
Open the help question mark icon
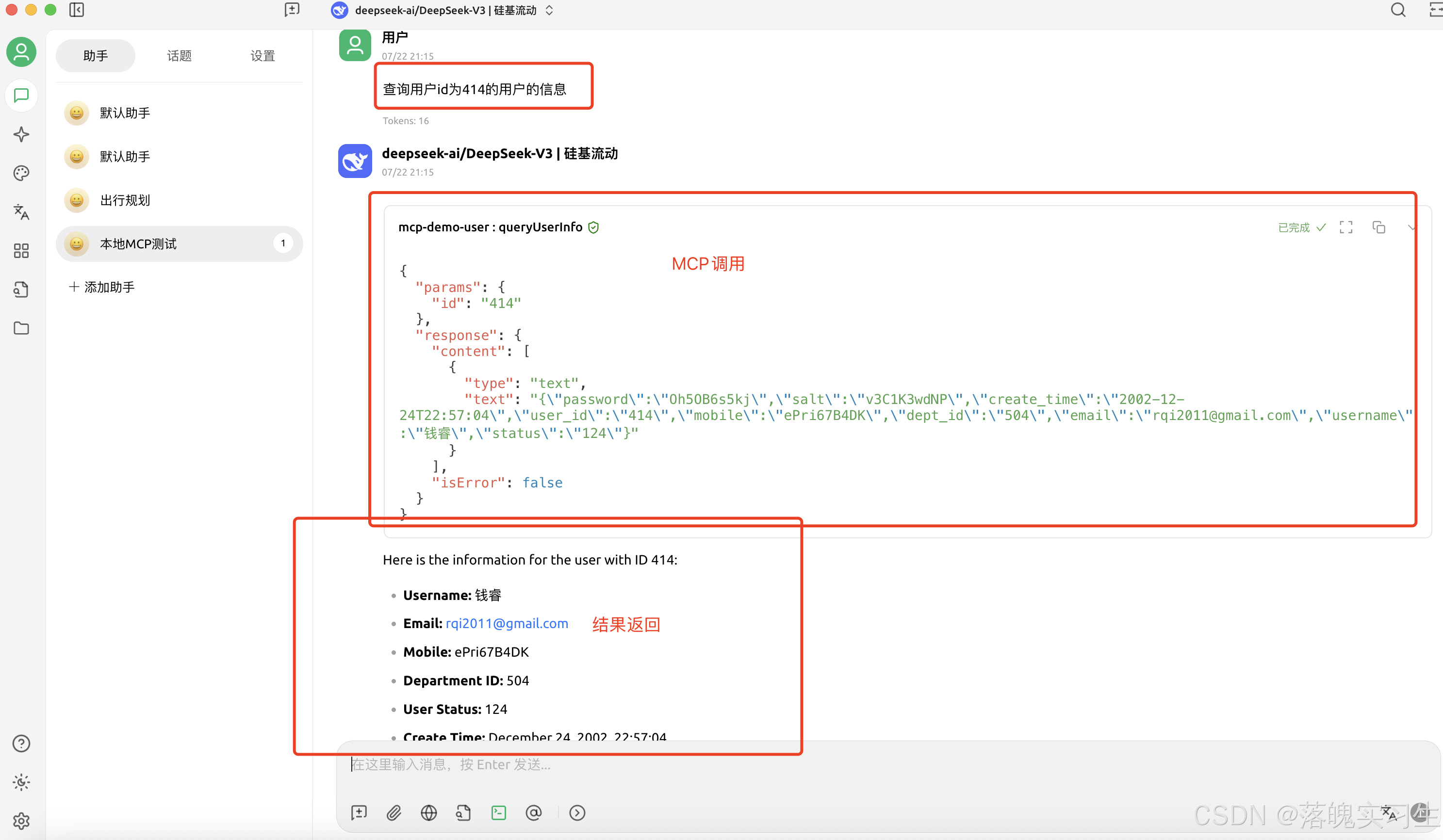click(21, 743)
